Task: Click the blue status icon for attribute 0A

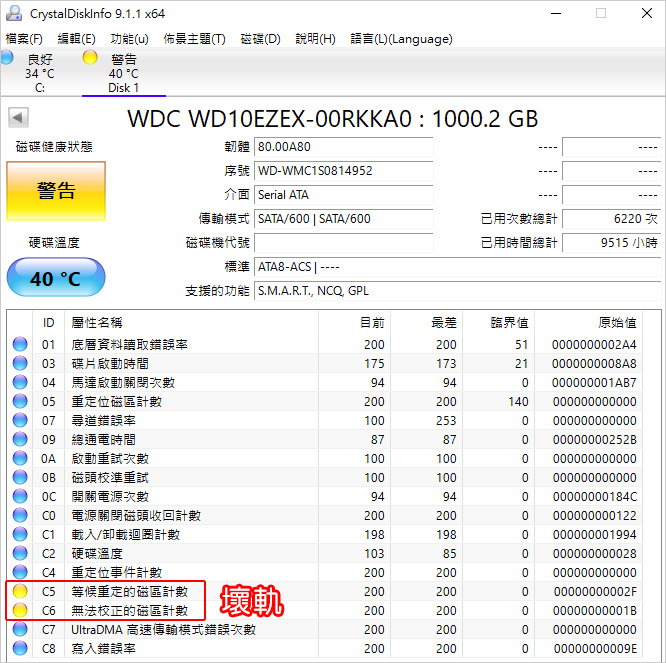Action: pos(20,458)
